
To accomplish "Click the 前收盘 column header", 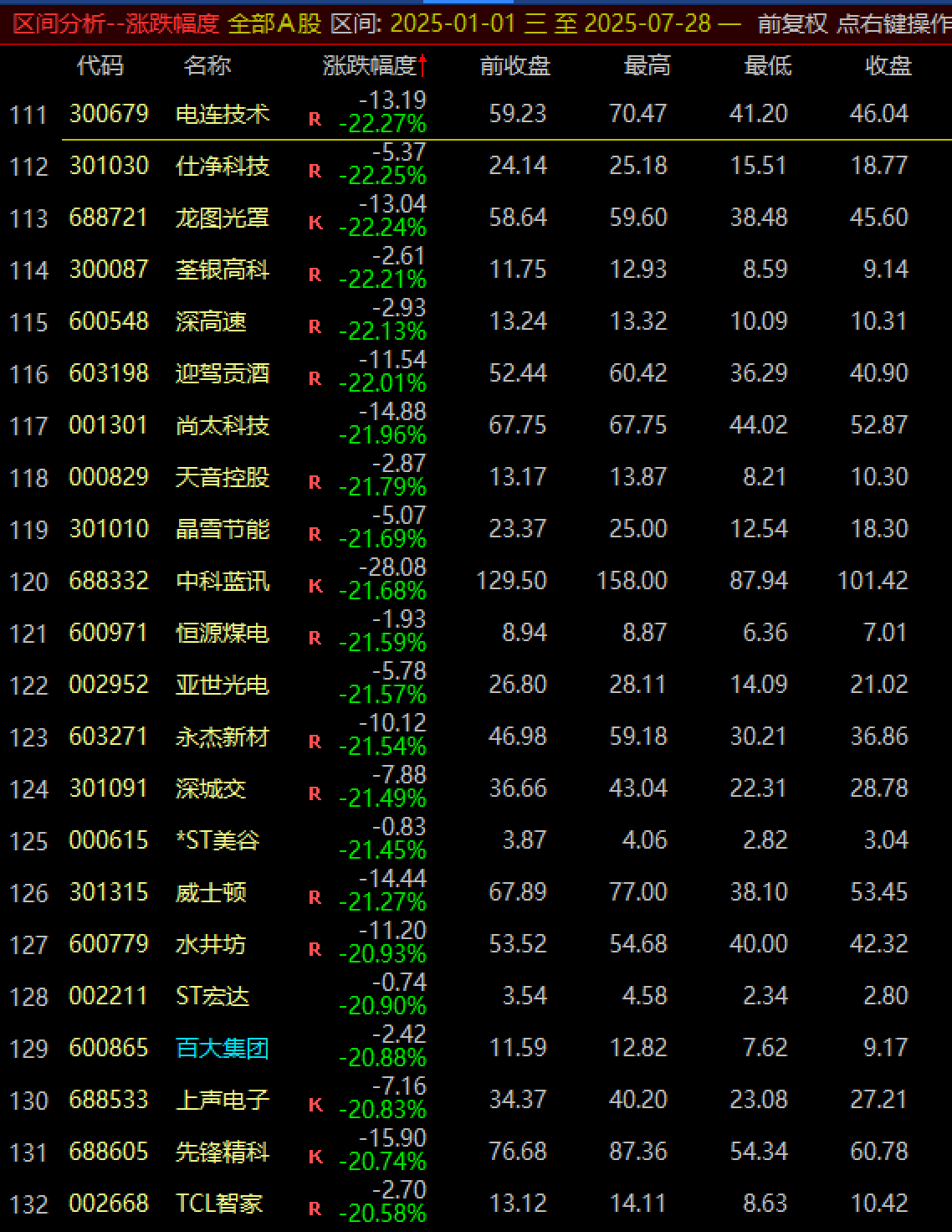I will [x=515, y=65].
